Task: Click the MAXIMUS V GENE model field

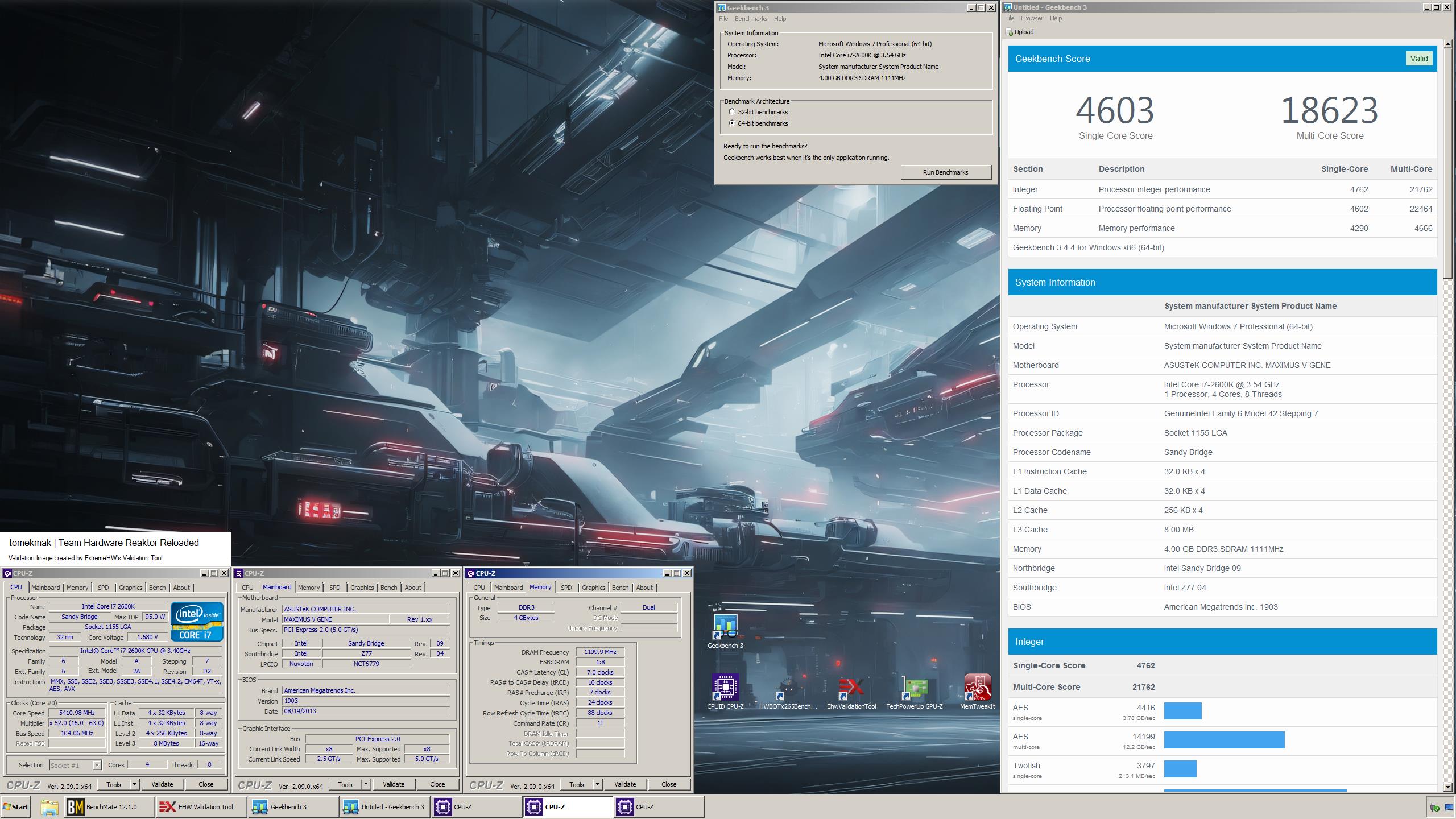Action: (336, 619)
